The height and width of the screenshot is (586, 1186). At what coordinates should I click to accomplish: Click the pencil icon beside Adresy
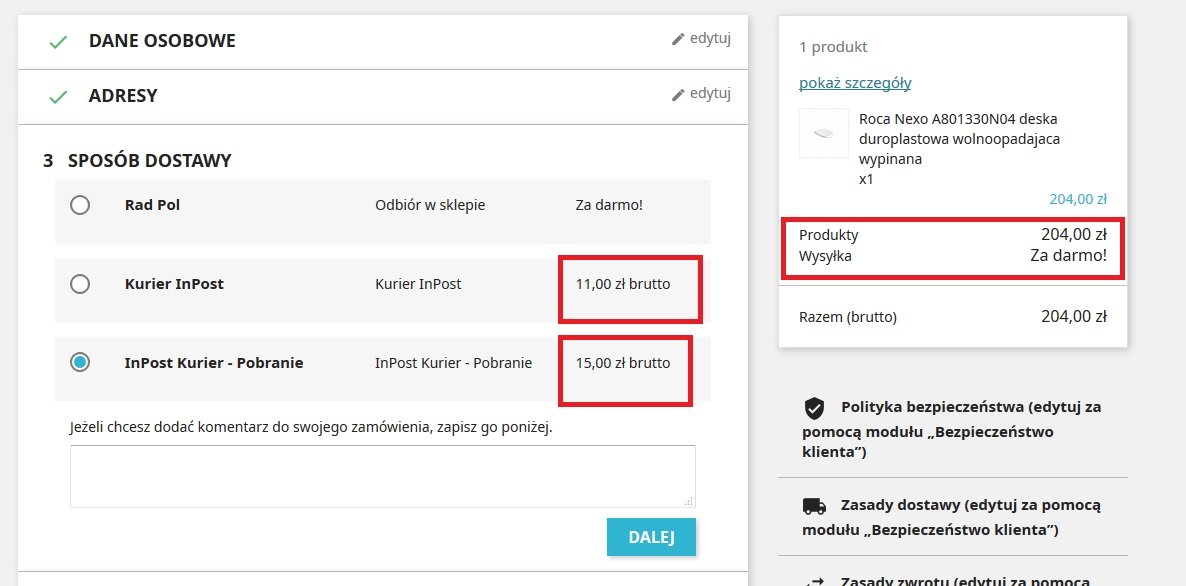(x=678, y=95)
